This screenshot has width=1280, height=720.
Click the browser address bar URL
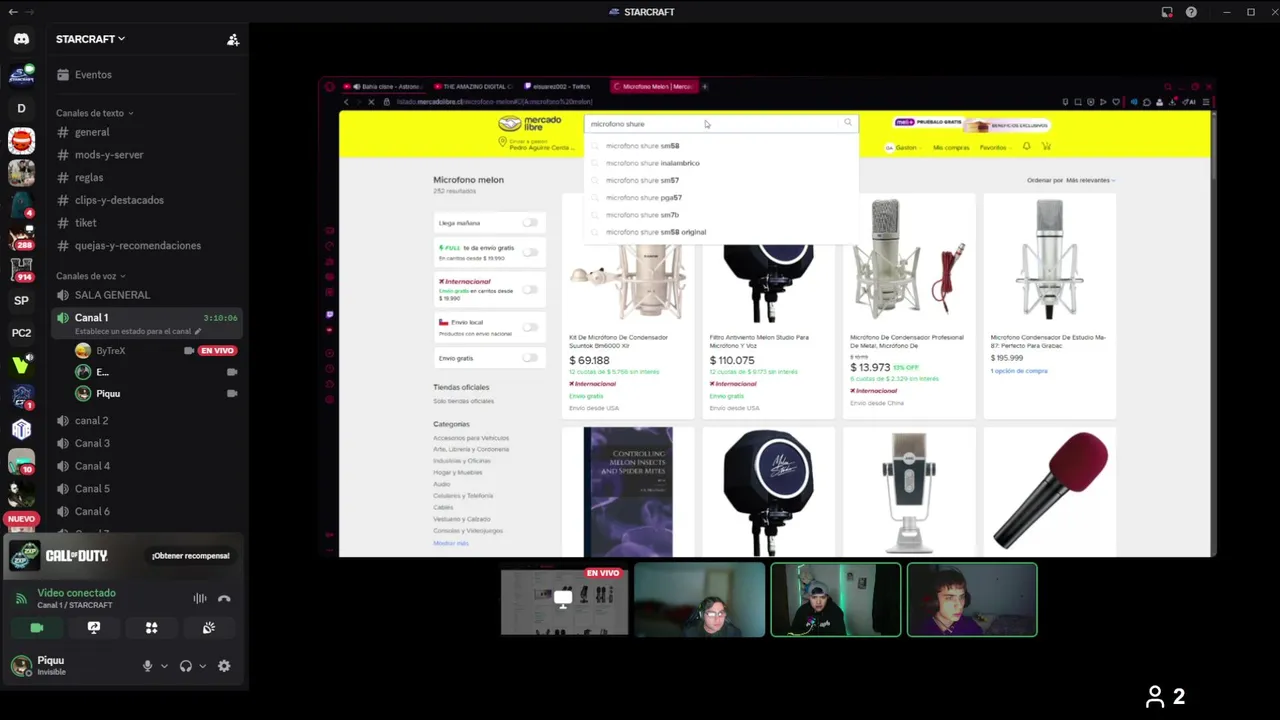495,101
